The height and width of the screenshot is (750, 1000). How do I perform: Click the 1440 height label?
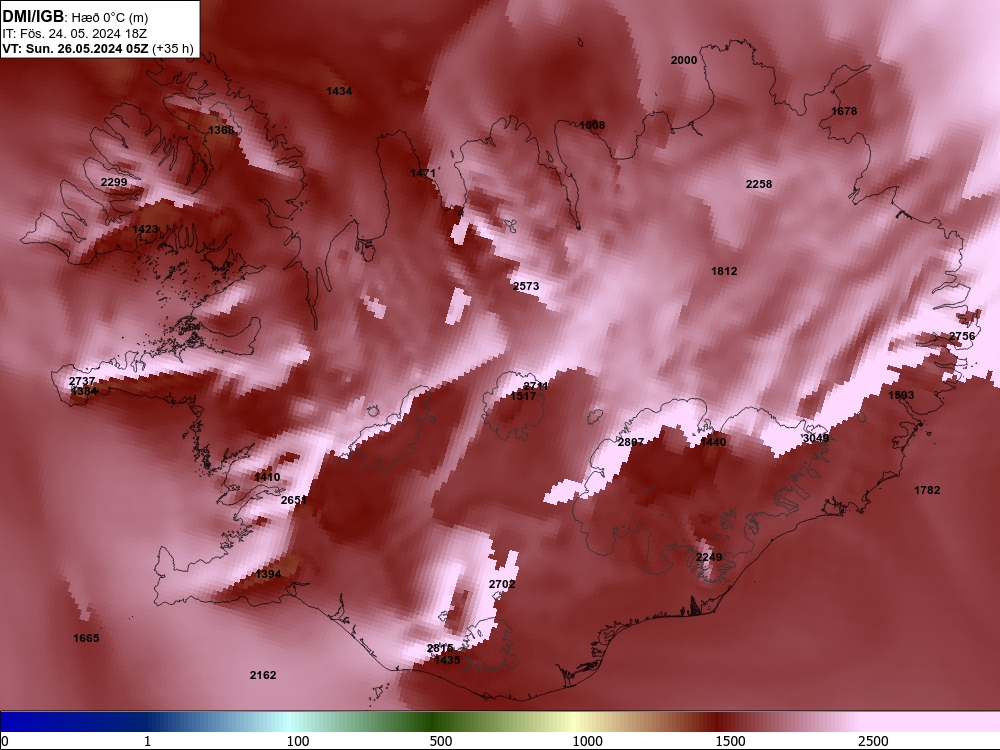pos(713,442)
